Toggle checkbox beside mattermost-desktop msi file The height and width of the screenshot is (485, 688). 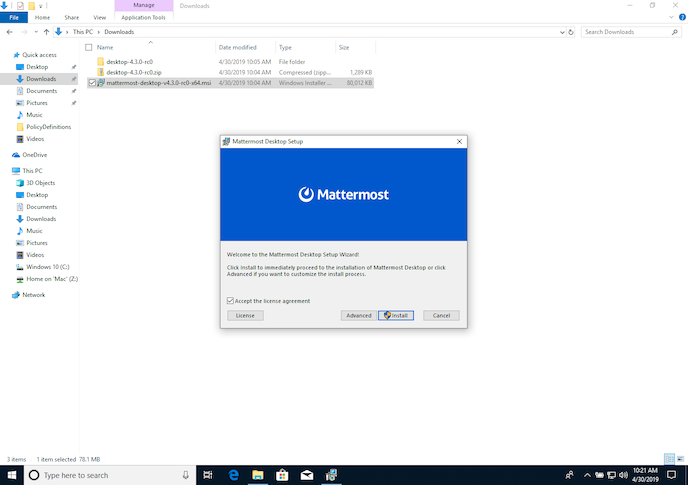tap(92, 83)
